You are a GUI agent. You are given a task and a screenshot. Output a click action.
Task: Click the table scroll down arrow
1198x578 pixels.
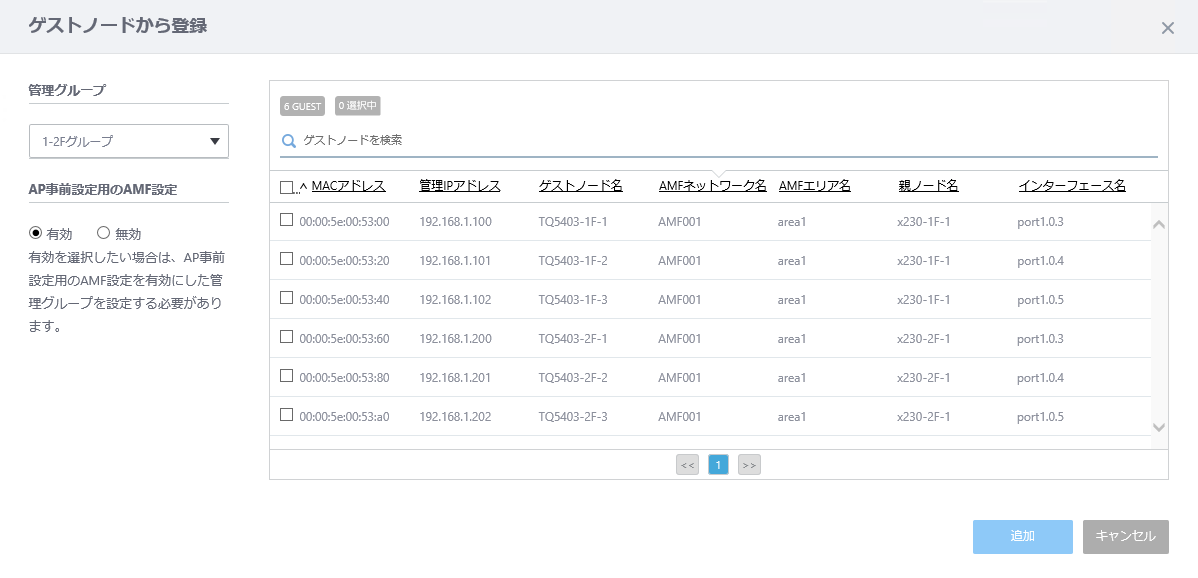click(1158, 427)
